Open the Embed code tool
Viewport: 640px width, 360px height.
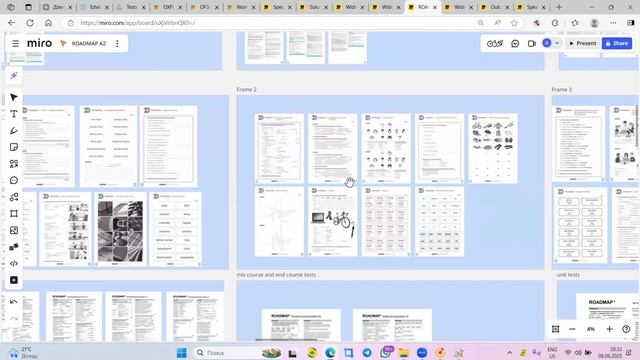click(13, 264)
